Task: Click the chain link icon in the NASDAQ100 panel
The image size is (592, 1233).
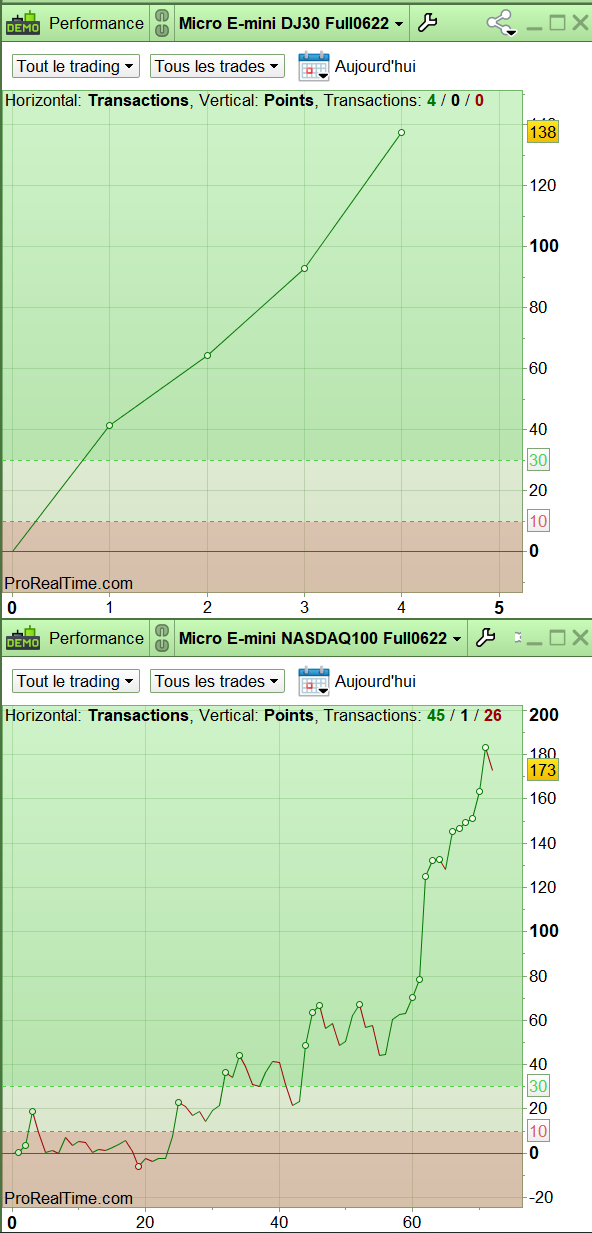Action: tap(162, 637)
